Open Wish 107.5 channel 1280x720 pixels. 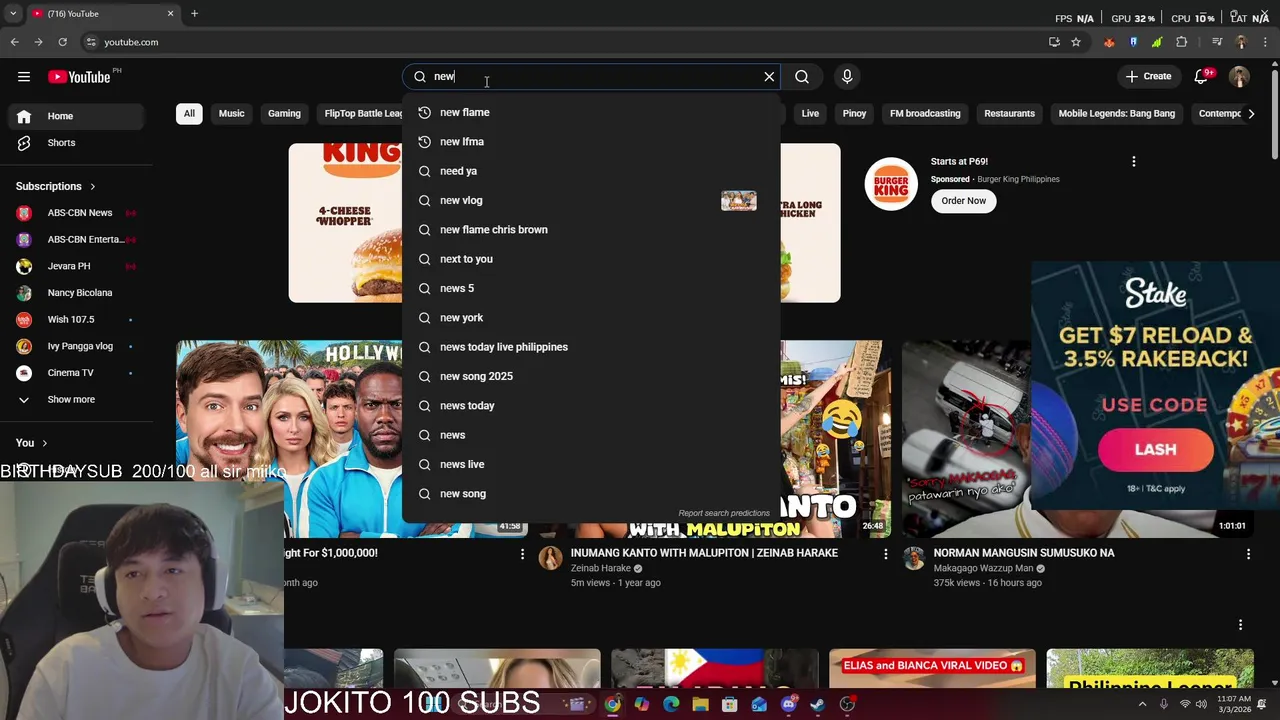point(77,319)
